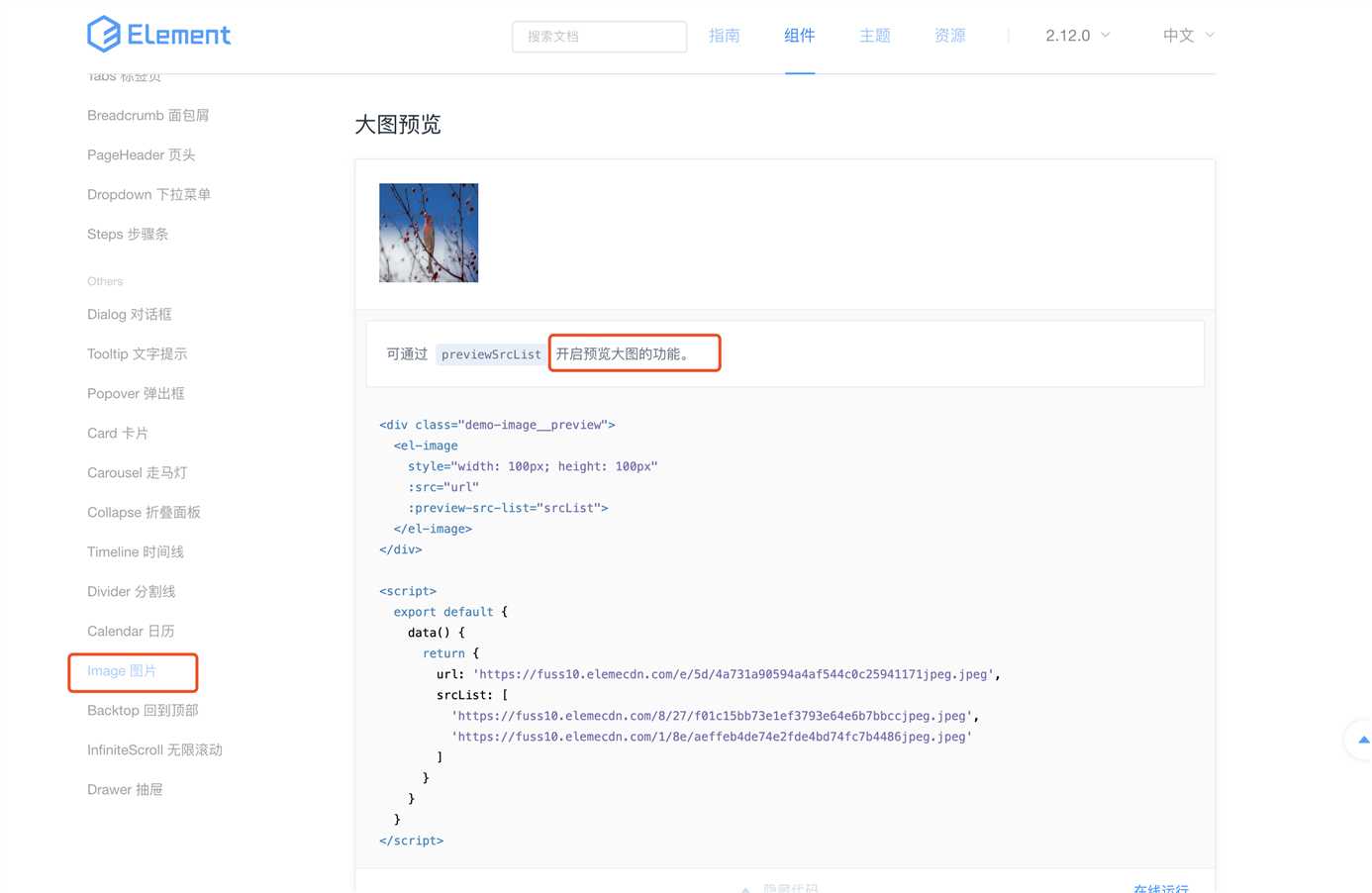1372x893 pixels.
Task: Click the <div class="demo-image__preview"> line
Action: point(497,425)
